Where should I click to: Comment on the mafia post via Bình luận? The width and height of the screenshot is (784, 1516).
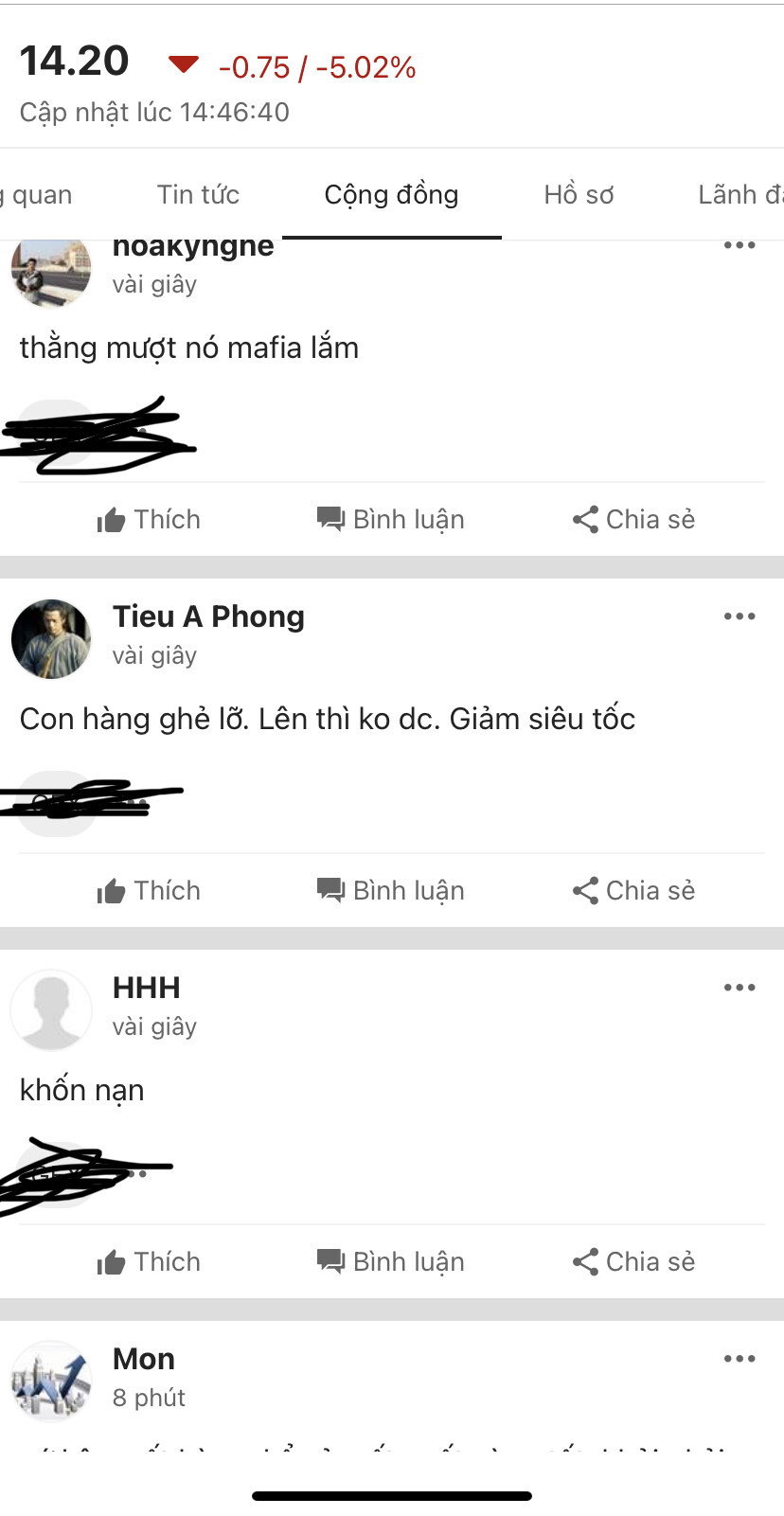pos(390,520)
